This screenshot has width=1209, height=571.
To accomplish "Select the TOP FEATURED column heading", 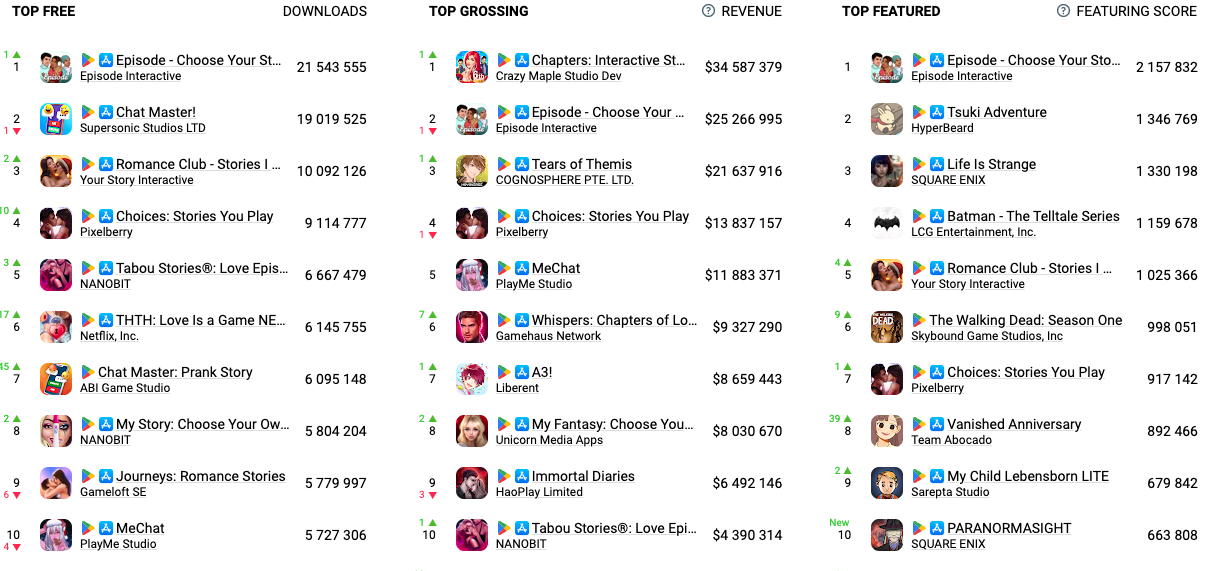I will 891,11.
